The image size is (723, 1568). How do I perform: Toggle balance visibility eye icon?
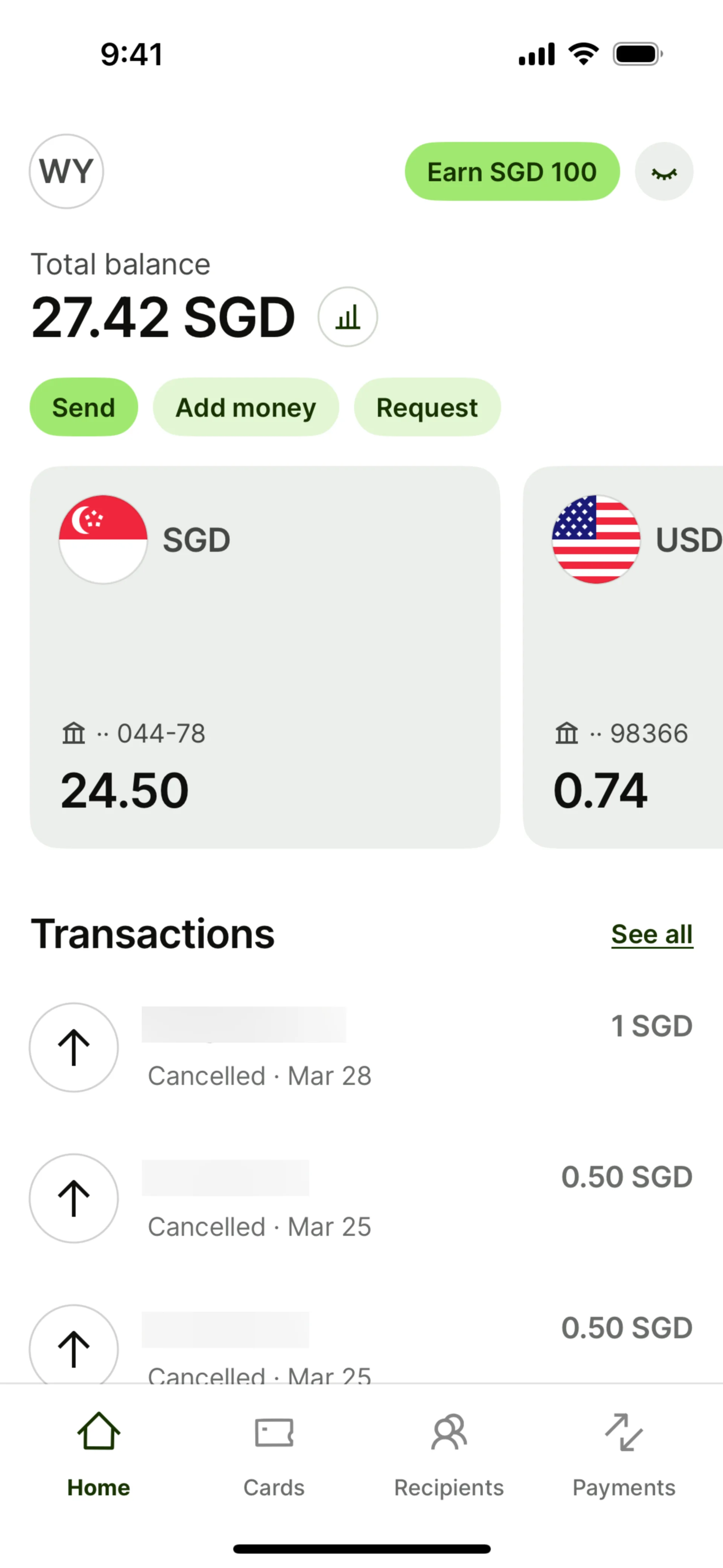(664, 172)
